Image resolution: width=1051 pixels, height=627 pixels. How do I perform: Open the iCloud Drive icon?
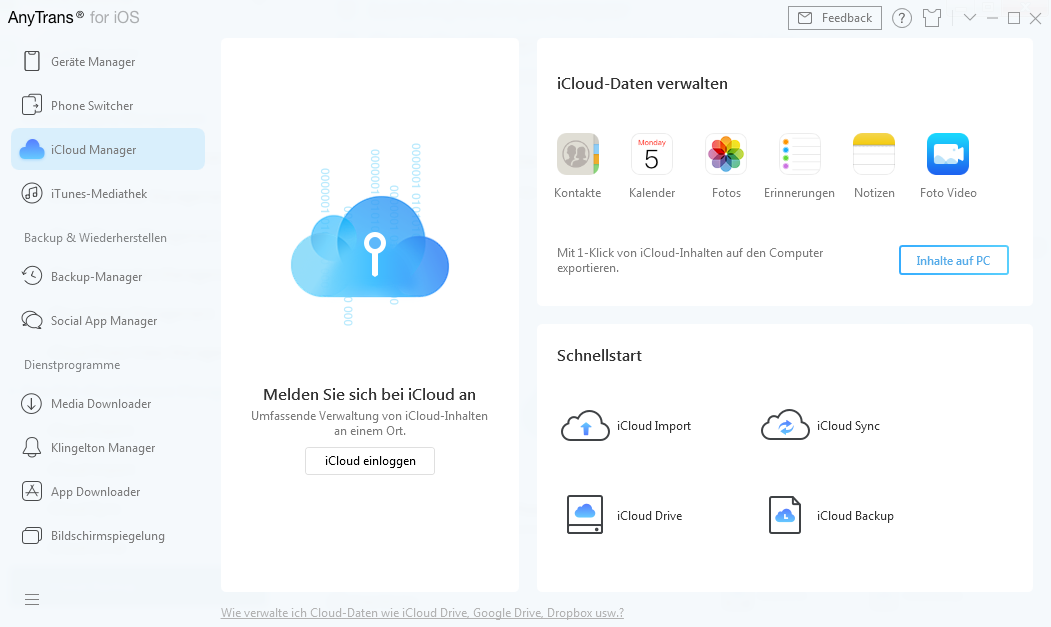[x=585, y=515]
